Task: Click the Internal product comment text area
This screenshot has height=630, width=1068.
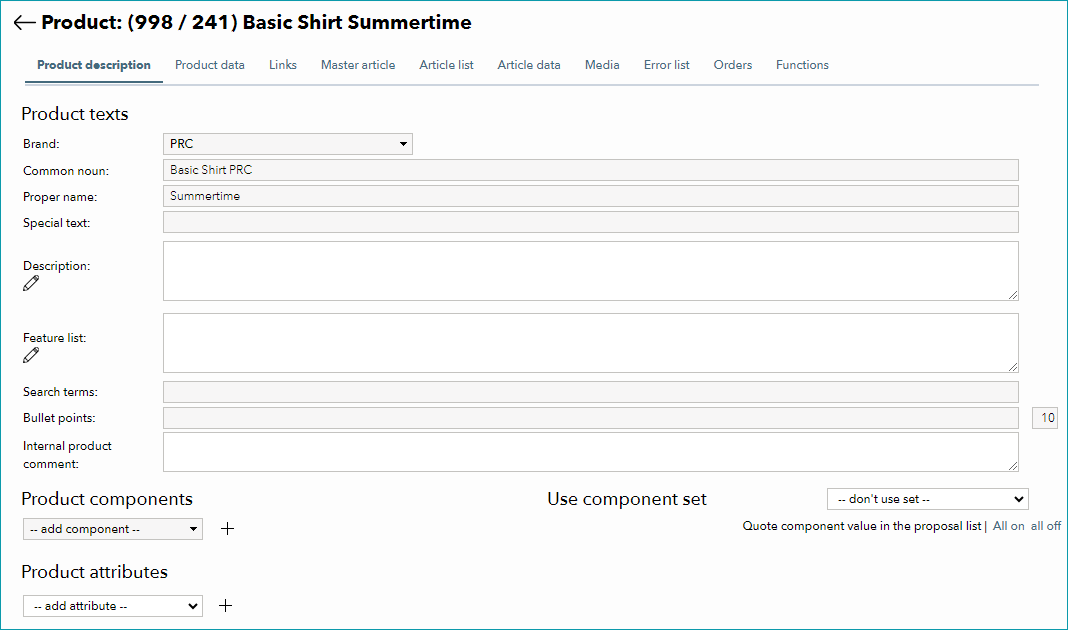Action: tap(591, 452)
